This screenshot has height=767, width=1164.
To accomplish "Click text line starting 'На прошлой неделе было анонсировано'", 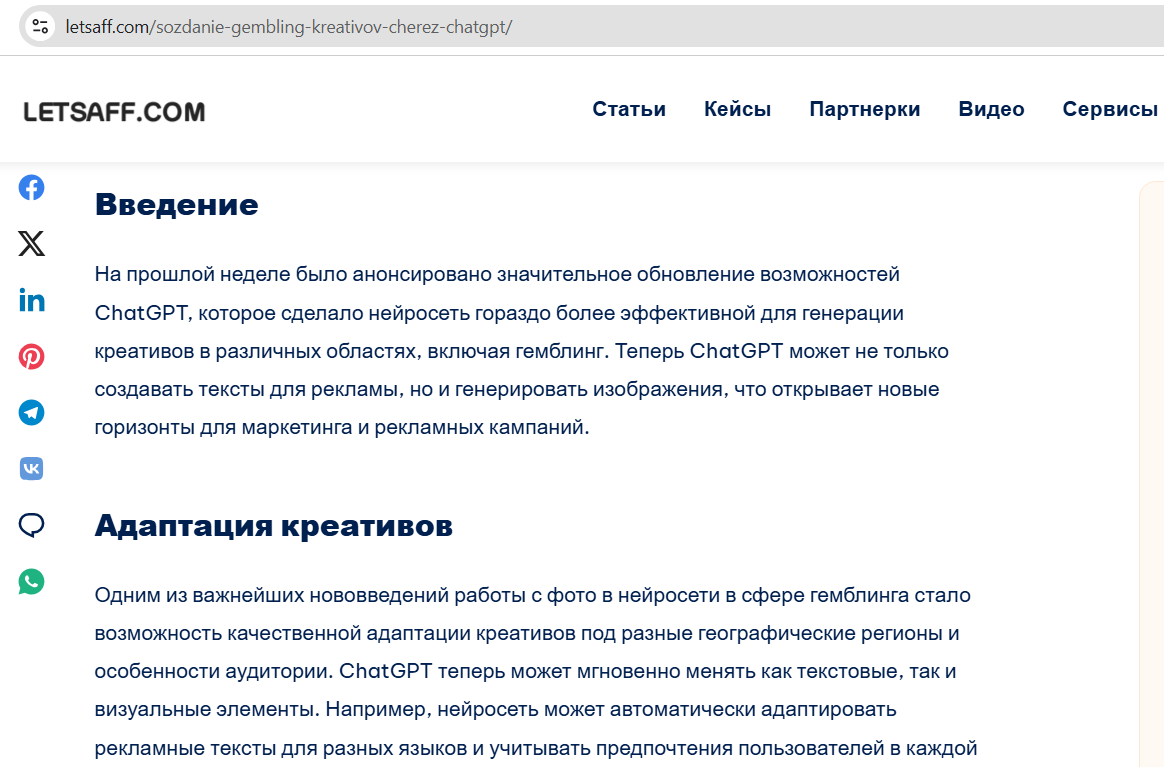I will click(497, 275).
